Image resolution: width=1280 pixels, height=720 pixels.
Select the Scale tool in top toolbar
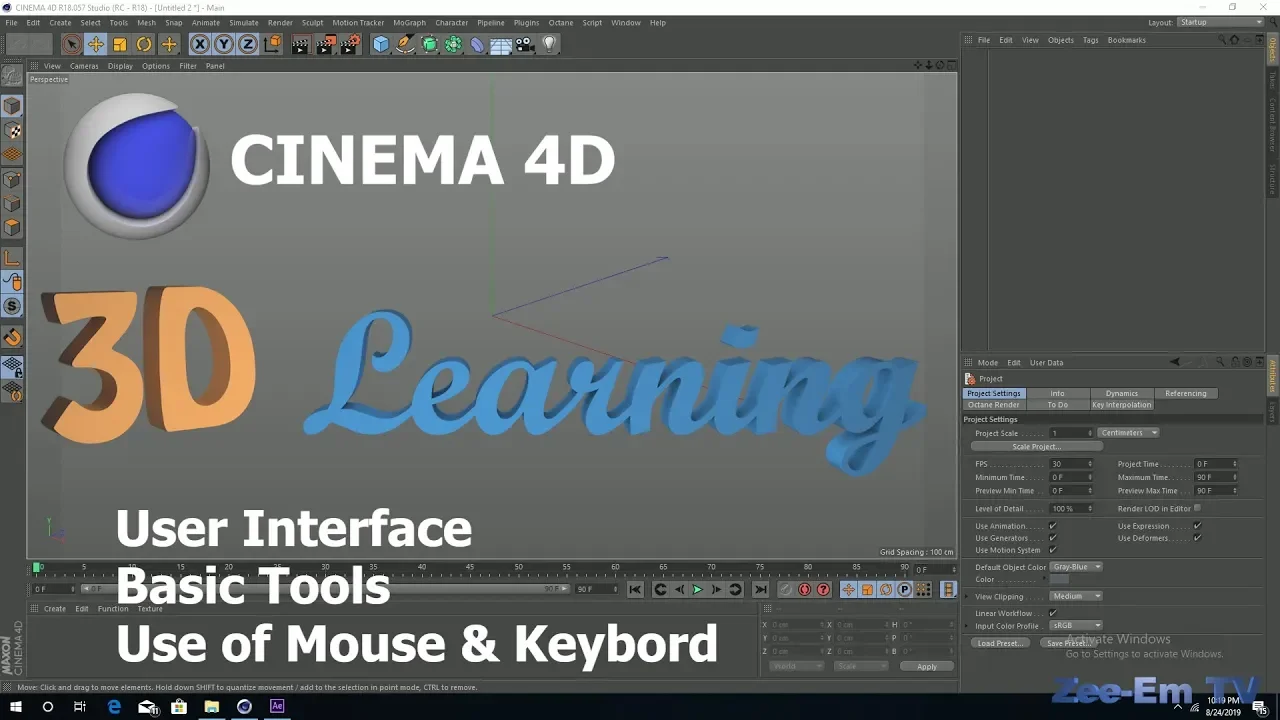[120, 44]
